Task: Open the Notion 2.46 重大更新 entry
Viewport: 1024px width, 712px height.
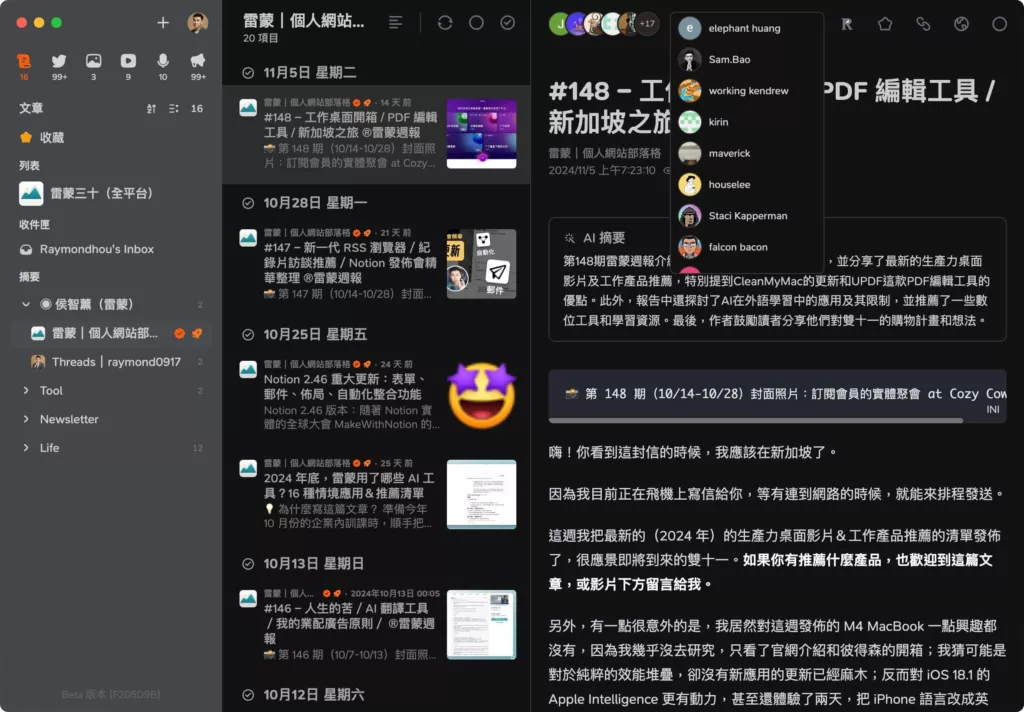Action: coord(376,395)
